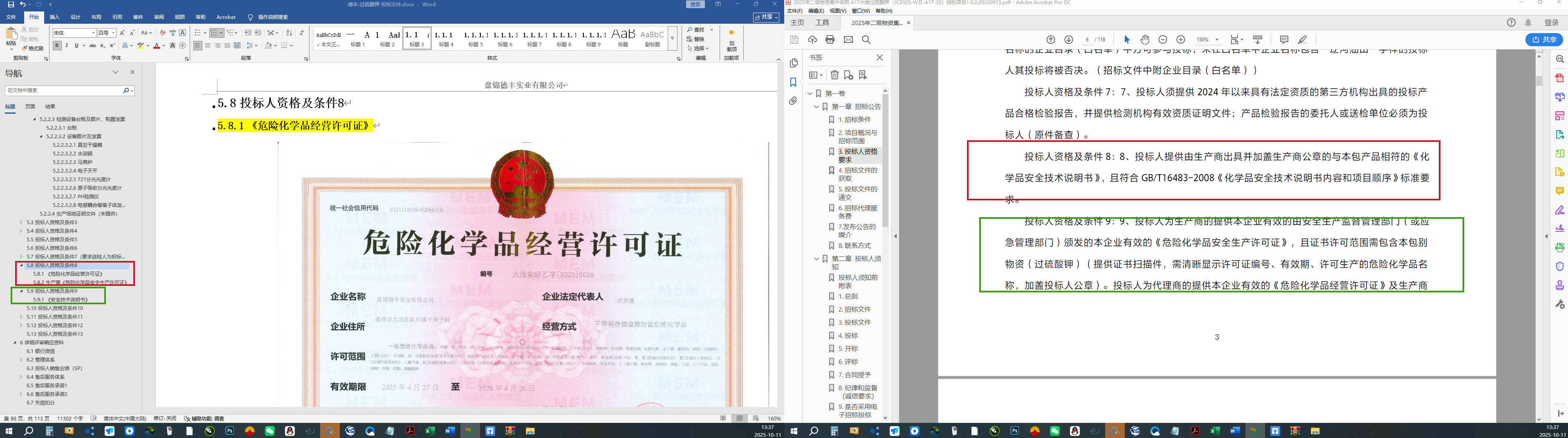Zoom out the PDF with the minus icon
The height and width of the screenshot is (438, 1568).
[1162, 40]
